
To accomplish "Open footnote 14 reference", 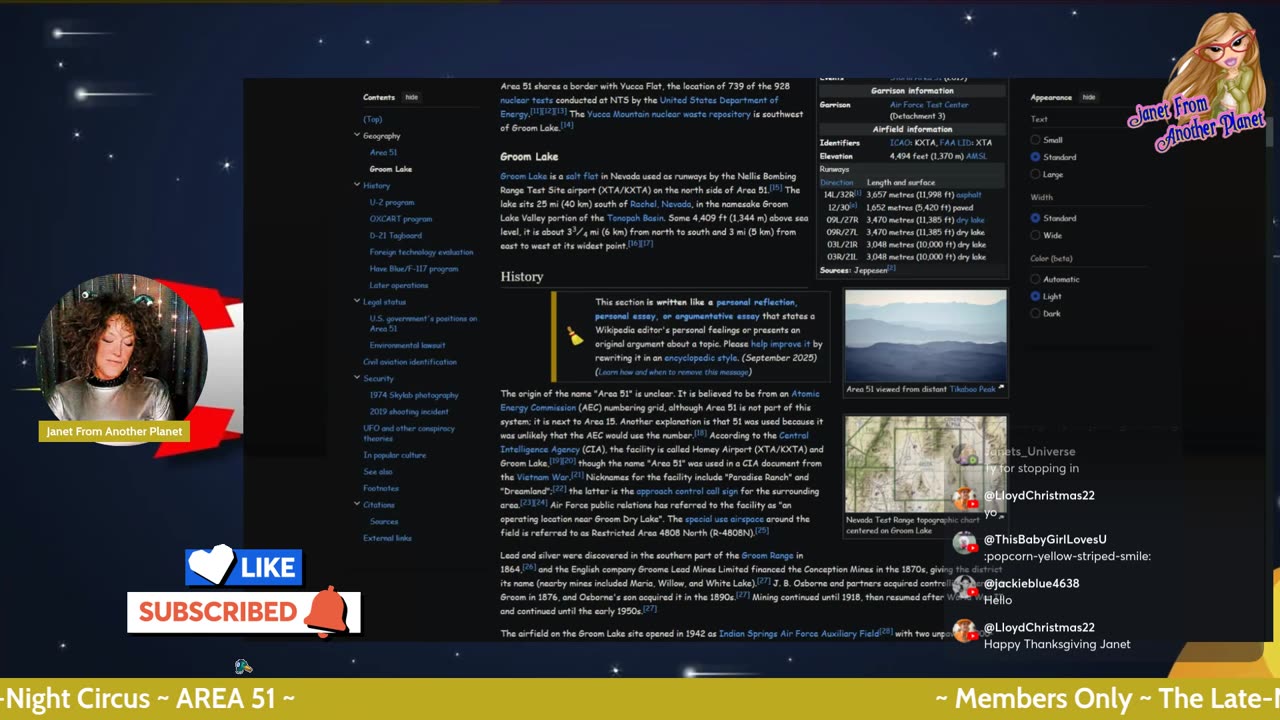I will pos(566,125).
